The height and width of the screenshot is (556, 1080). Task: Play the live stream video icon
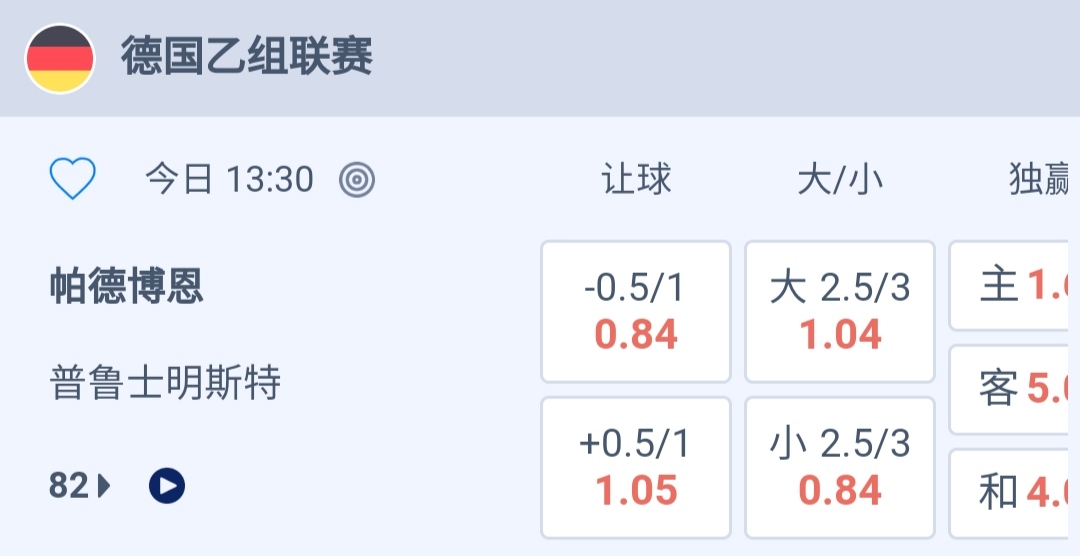[x=167, y=486]
